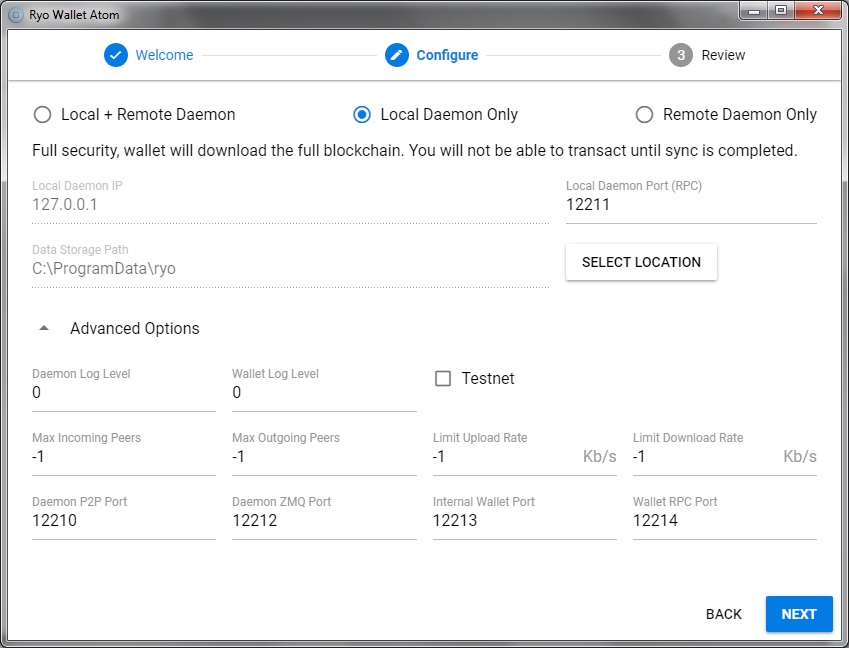Select Remote Daemon Only radio button
Image resolution: width=849 pixels, height=648 pixels.
point(644,115)
